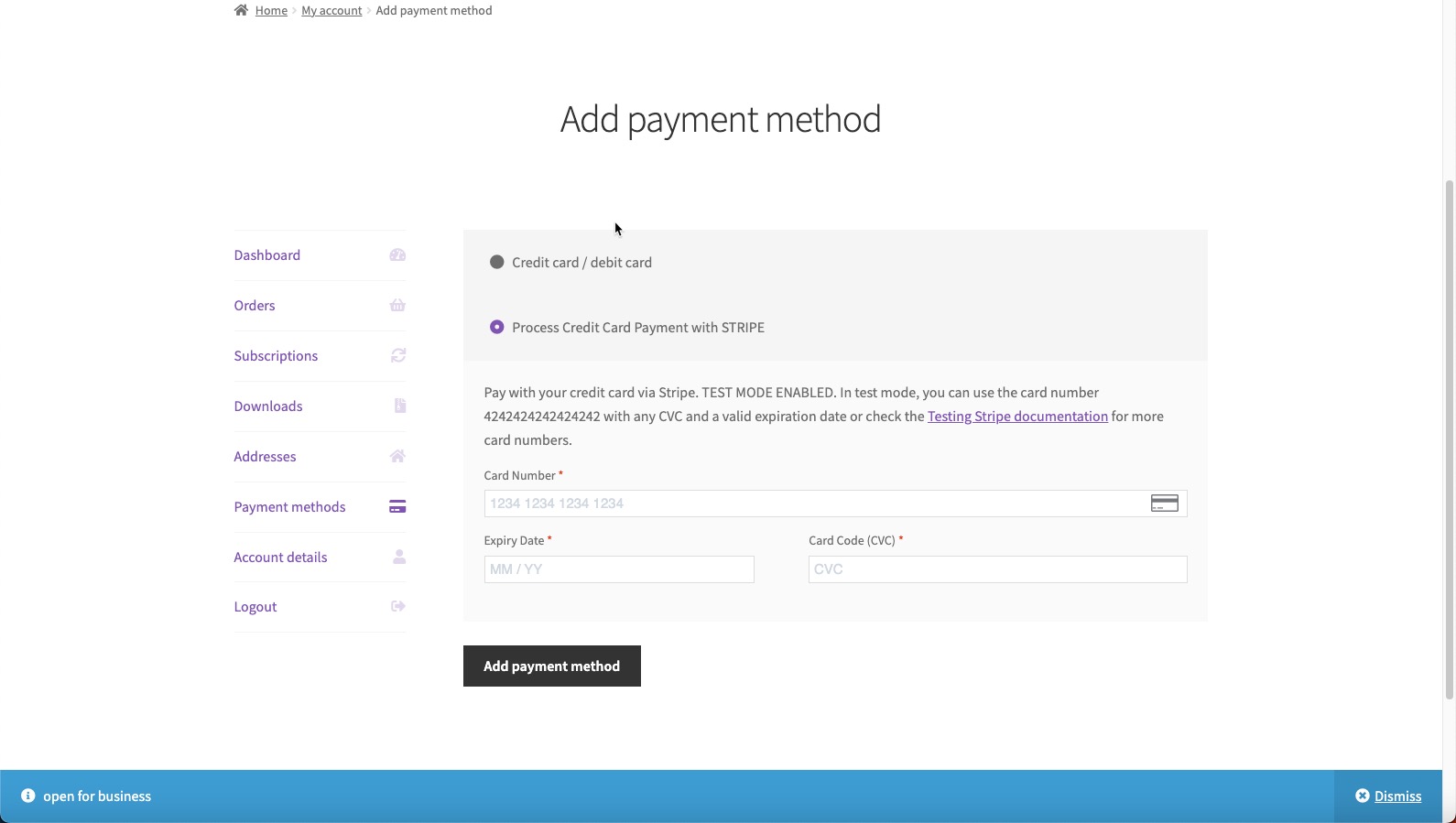Click the Dashboard gauge icon
This screenshot has height=823, width=1456.
point(397,255)
